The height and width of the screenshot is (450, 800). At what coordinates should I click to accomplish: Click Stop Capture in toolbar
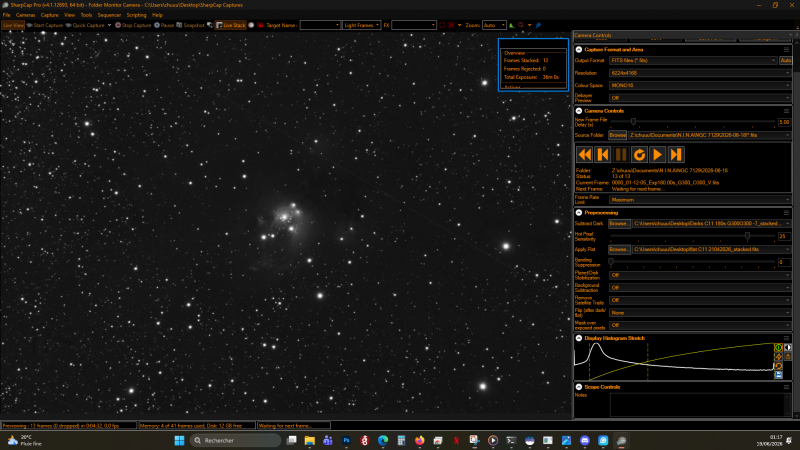133,25
